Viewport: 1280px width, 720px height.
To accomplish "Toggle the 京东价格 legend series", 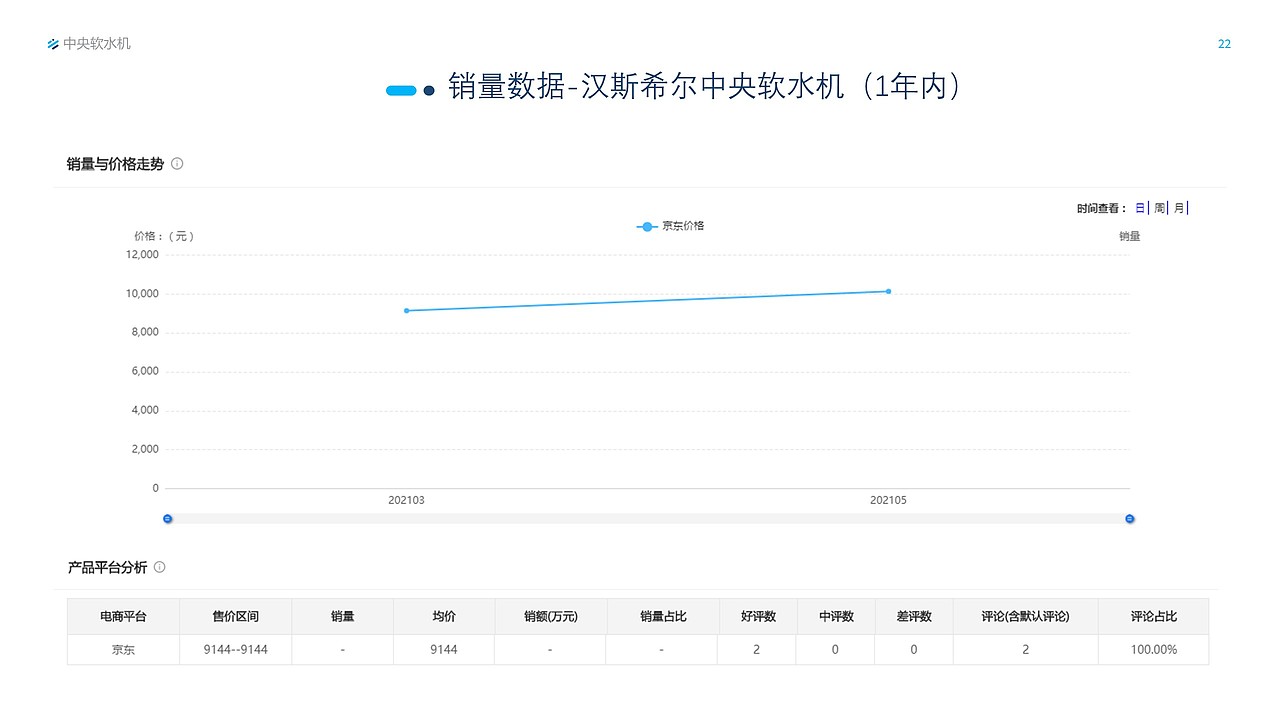I will [x=671, y=226].
